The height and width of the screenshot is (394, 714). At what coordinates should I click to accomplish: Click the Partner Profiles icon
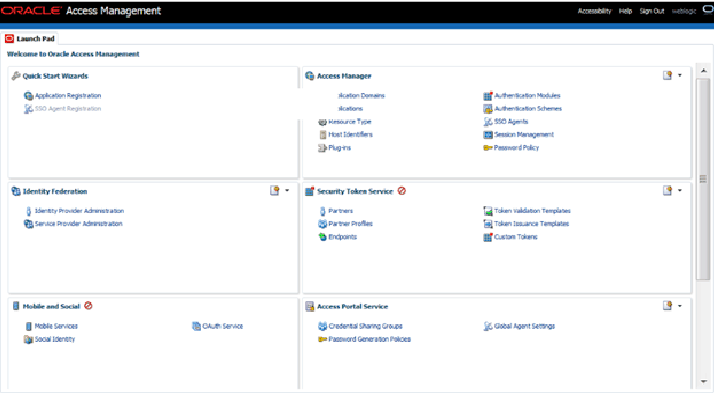tap(322, 224)
